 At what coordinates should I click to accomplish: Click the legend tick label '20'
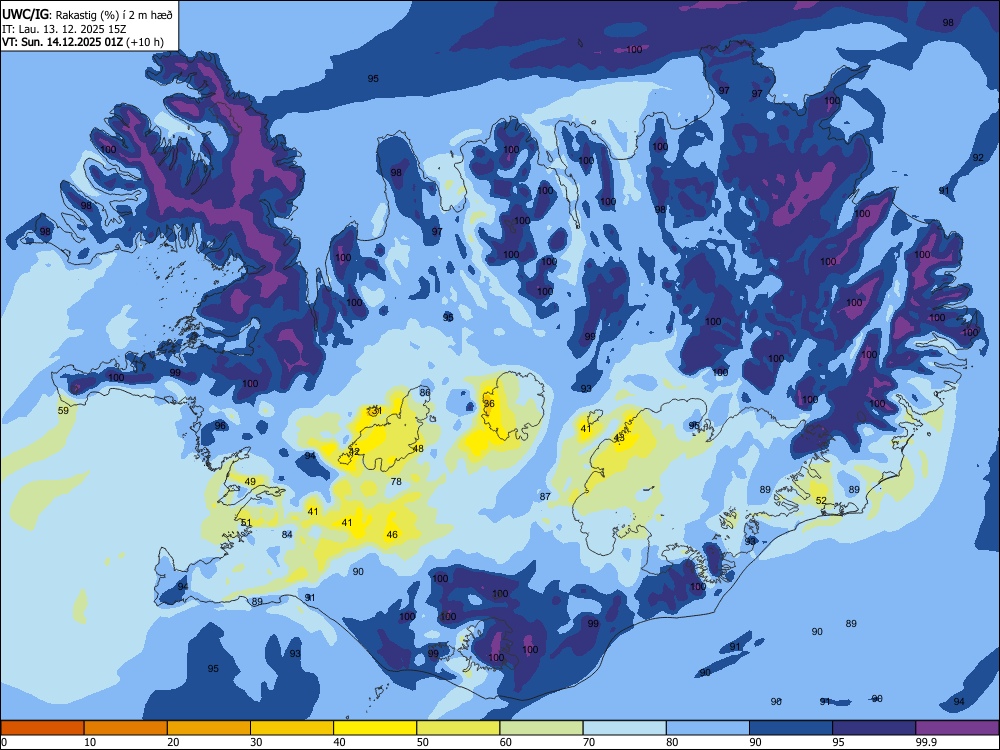point(173,742)
